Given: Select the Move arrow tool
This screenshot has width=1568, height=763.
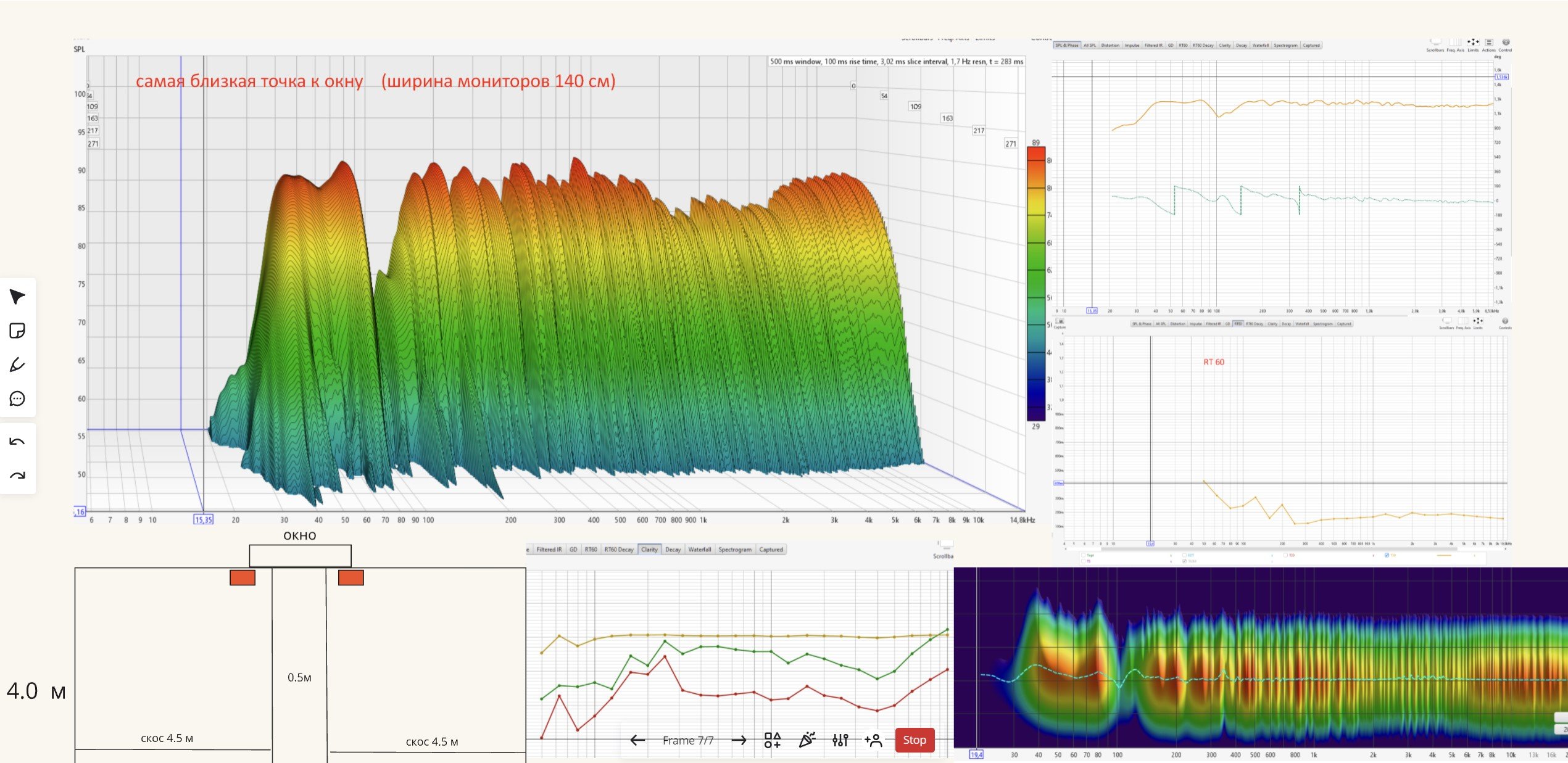Looking at the screenshot, I should [17, 297].
